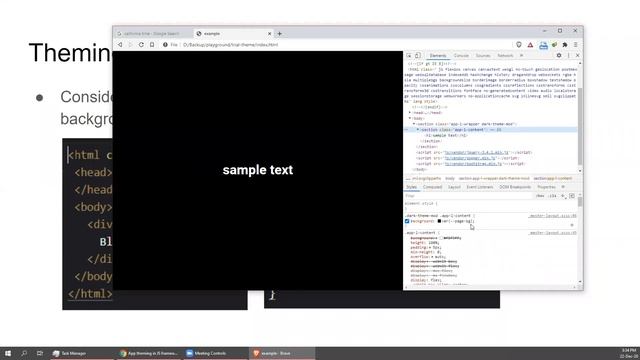
Task: Close the "example" tab
Action: click(269, 33)
